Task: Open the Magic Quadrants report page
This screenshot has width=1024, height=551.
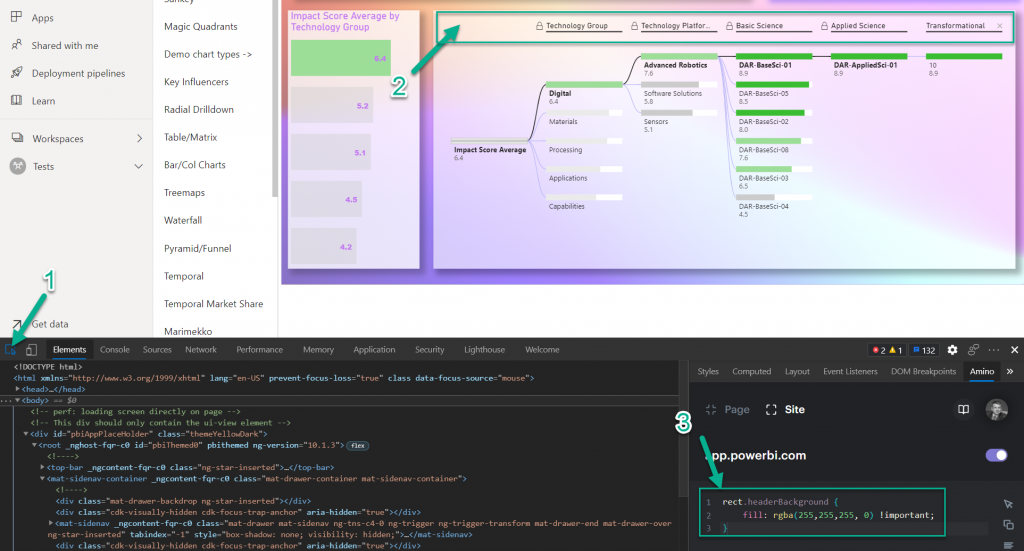Action: 200,27
